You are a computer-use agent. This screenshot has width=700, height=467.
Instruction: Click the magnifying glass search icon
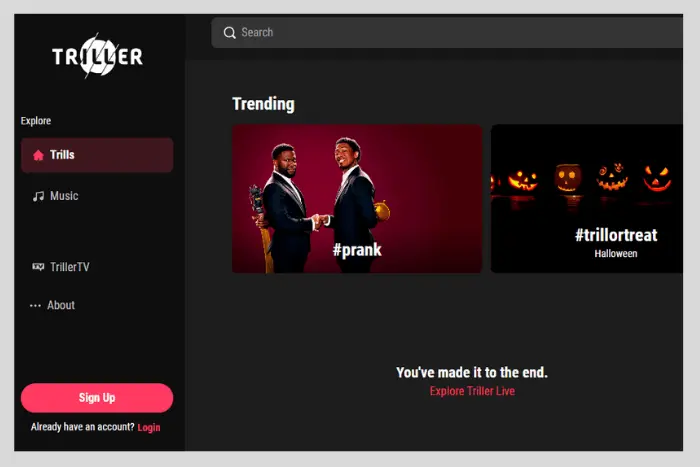229,33
